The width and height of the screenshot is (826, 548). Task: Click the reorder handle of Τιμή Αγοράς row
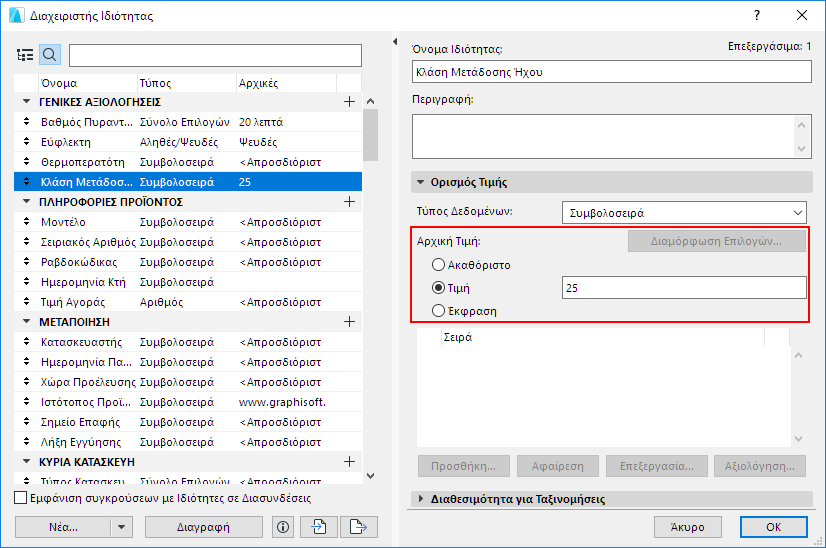click(x=26, y=302)
